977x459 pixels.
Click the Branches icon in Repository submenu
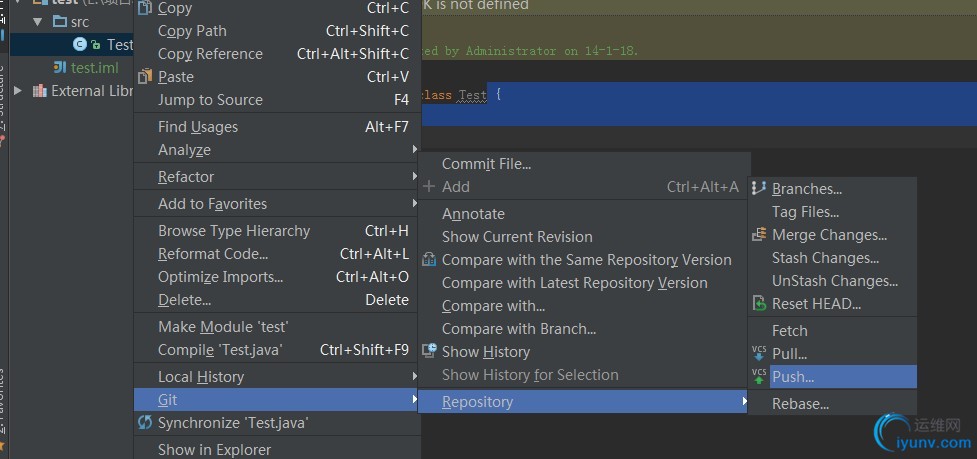(x=758, y=188)
